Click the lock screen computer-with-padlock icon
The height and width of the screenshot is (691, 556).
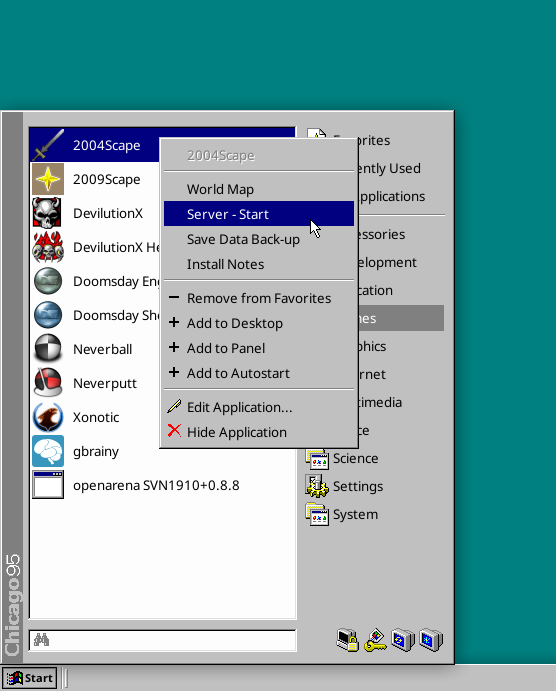pos(347,640)
